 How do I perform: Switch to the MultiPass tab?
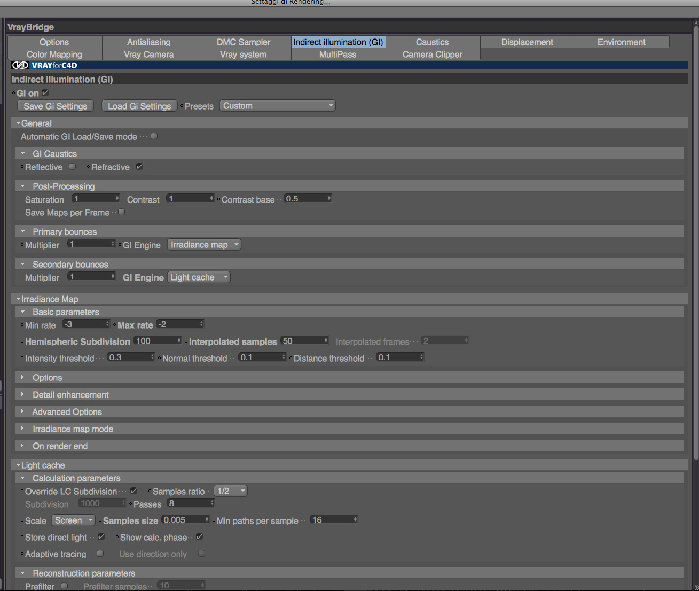coord(337,54)
